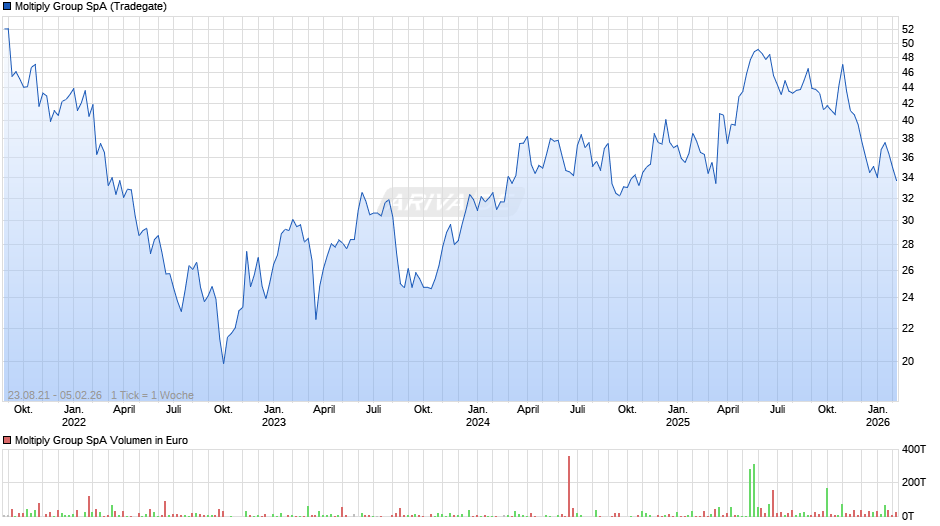Click the price axis label 22
Image resolution: width=940 pixels, height=526 pixels.
pos(908,329)
